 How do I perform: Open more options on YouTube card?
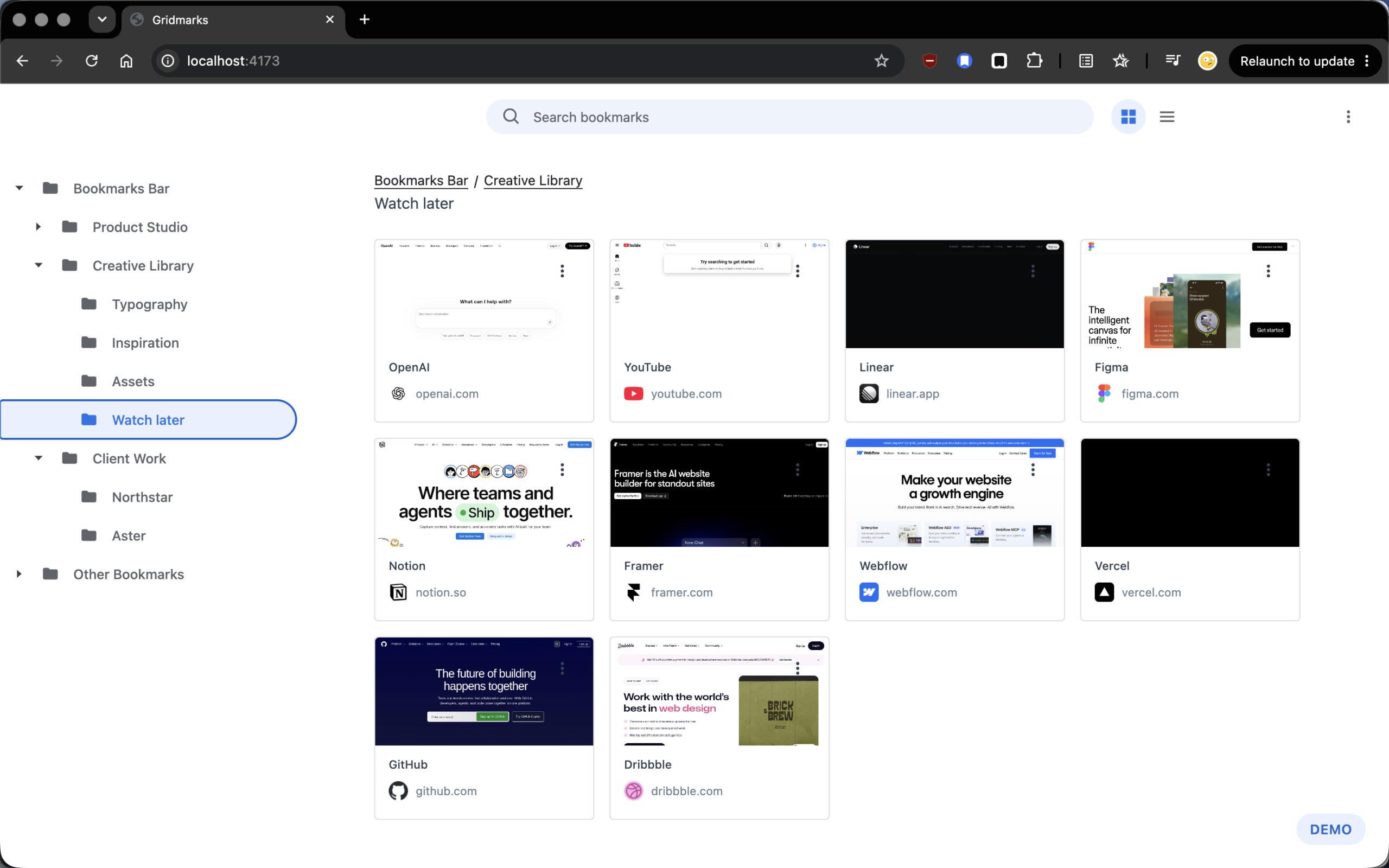[797, 271]
